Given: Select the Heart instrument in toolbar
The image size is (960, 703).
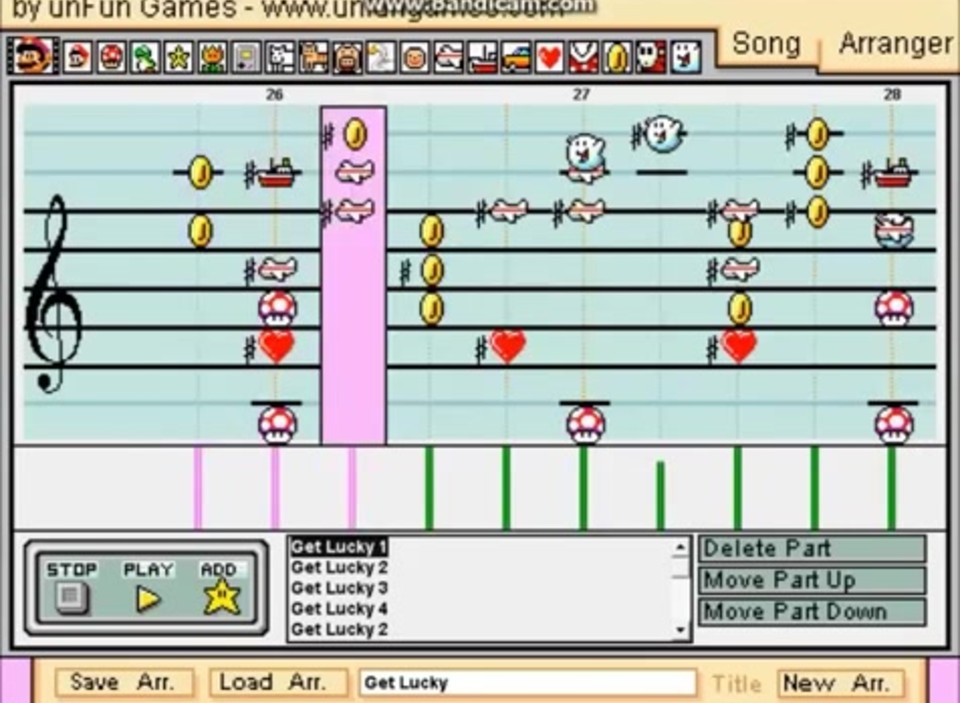Looking at the screenshot, I should tap(549, 58).
